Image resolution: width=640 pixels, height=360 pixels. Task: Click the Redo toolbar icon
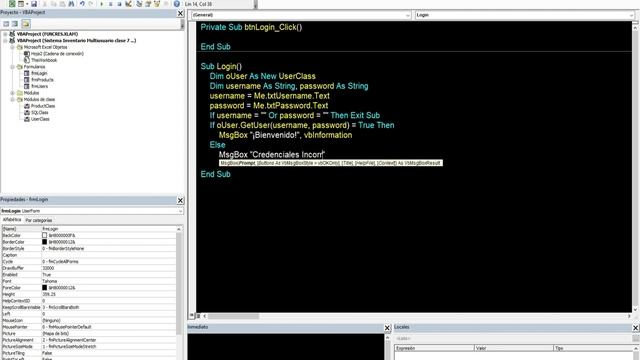click(91, 4)
